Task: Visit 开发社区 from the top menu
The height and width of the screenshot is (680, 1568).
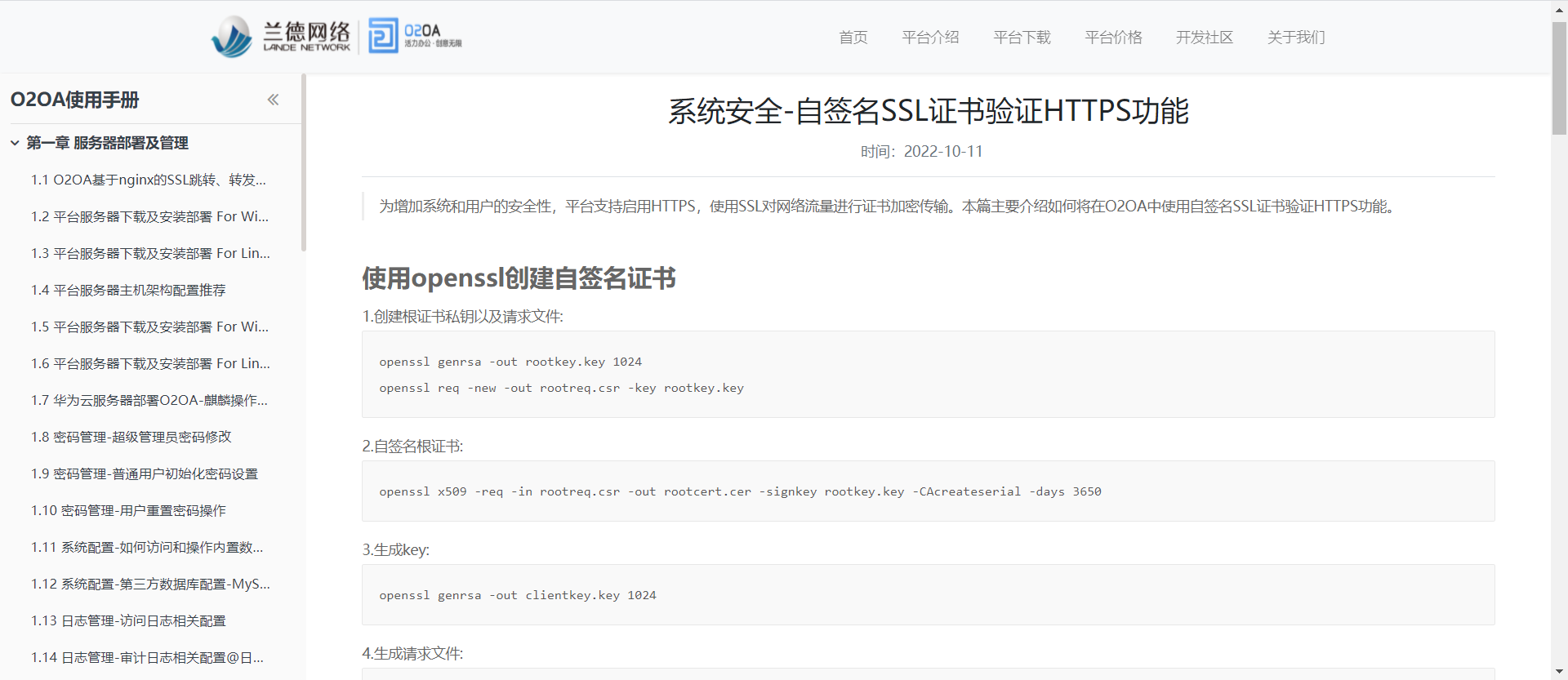Action: pyautogui.click(x=1205, y=38)
